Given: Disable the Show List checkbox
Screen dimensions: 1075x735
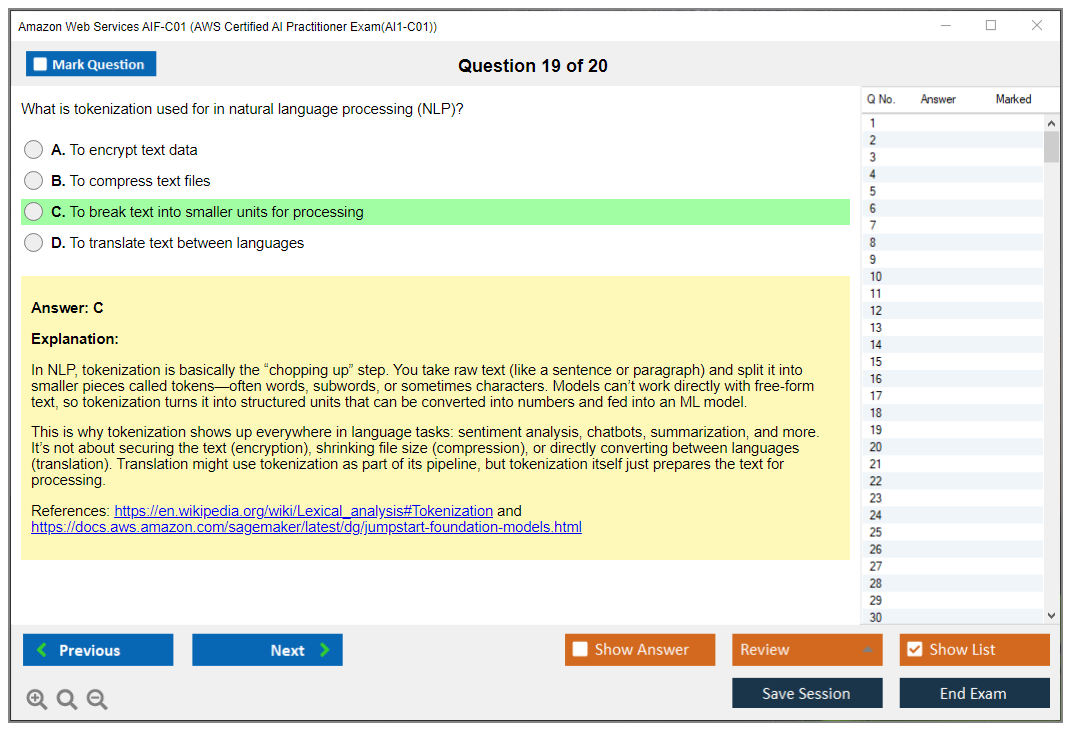Looking at the screenshot, I should pos(914,649).
